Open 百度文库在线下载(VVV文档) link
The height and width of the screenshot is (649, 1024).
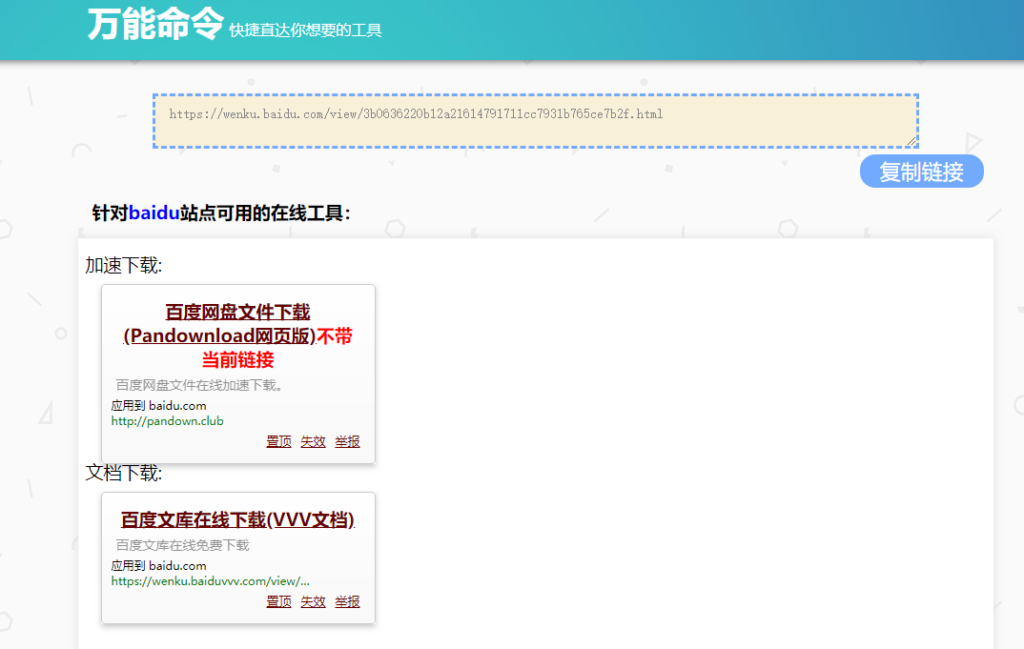[238, 520]
